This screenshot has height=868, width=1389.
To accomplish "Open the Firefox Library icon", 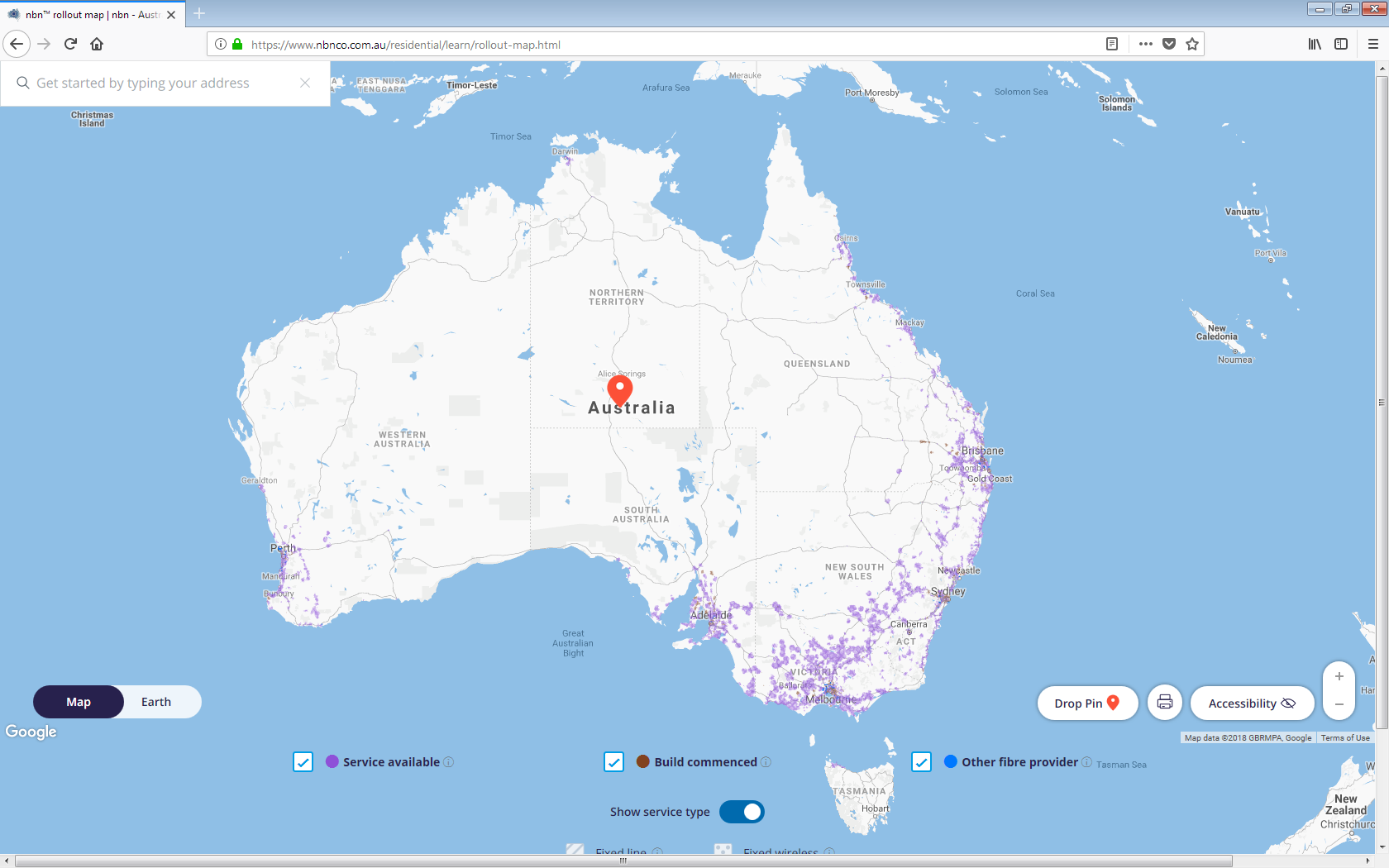I will (1314, 45).
